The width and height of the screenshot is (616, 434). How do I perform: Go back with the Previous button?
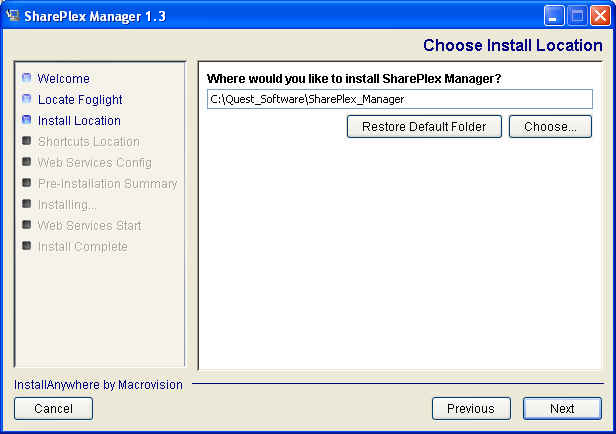click(471, 408)
